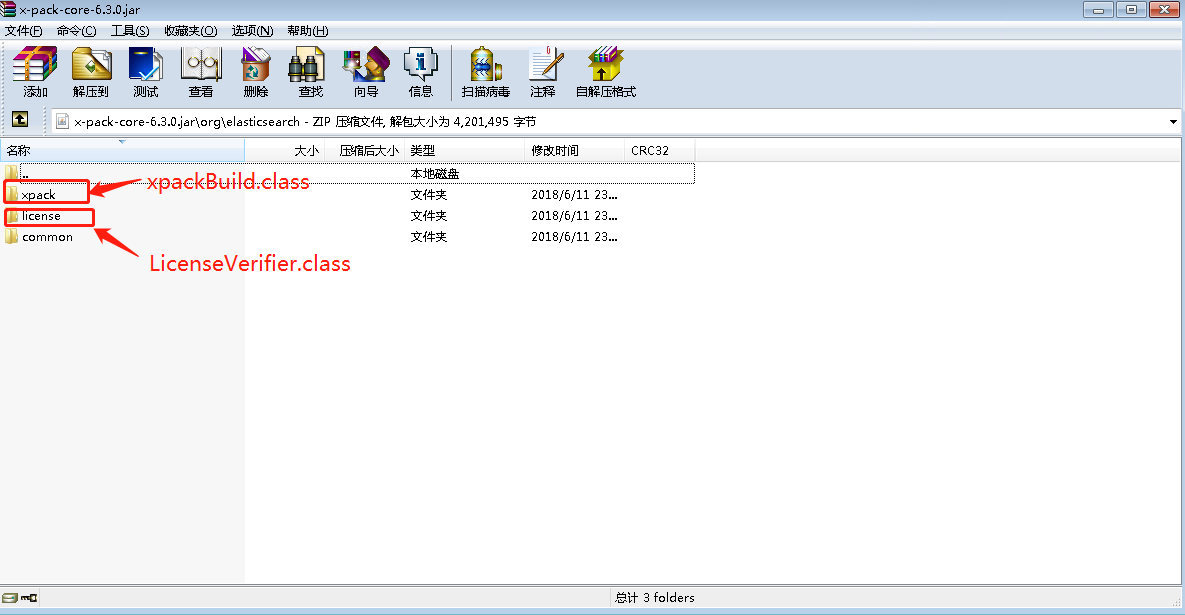Screen dimensions: 1185x615
Task: Open the 选项 menu
Action: (251, 30)
